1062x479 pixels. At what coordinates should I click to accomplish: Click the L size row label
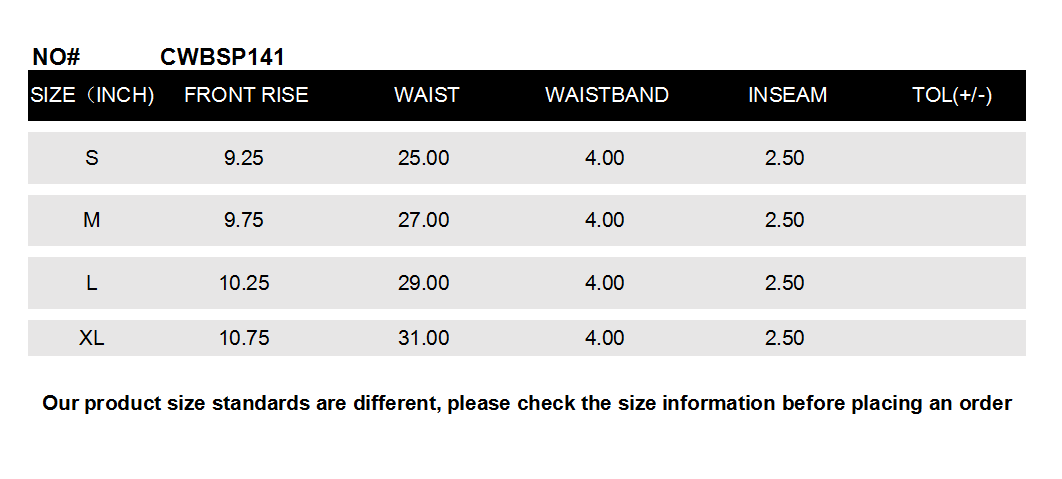(92, 283)
